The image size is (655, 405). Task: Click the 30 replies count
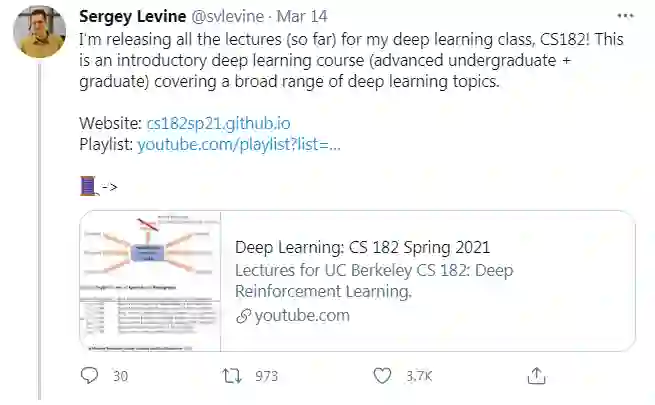(x=120, y=376)
